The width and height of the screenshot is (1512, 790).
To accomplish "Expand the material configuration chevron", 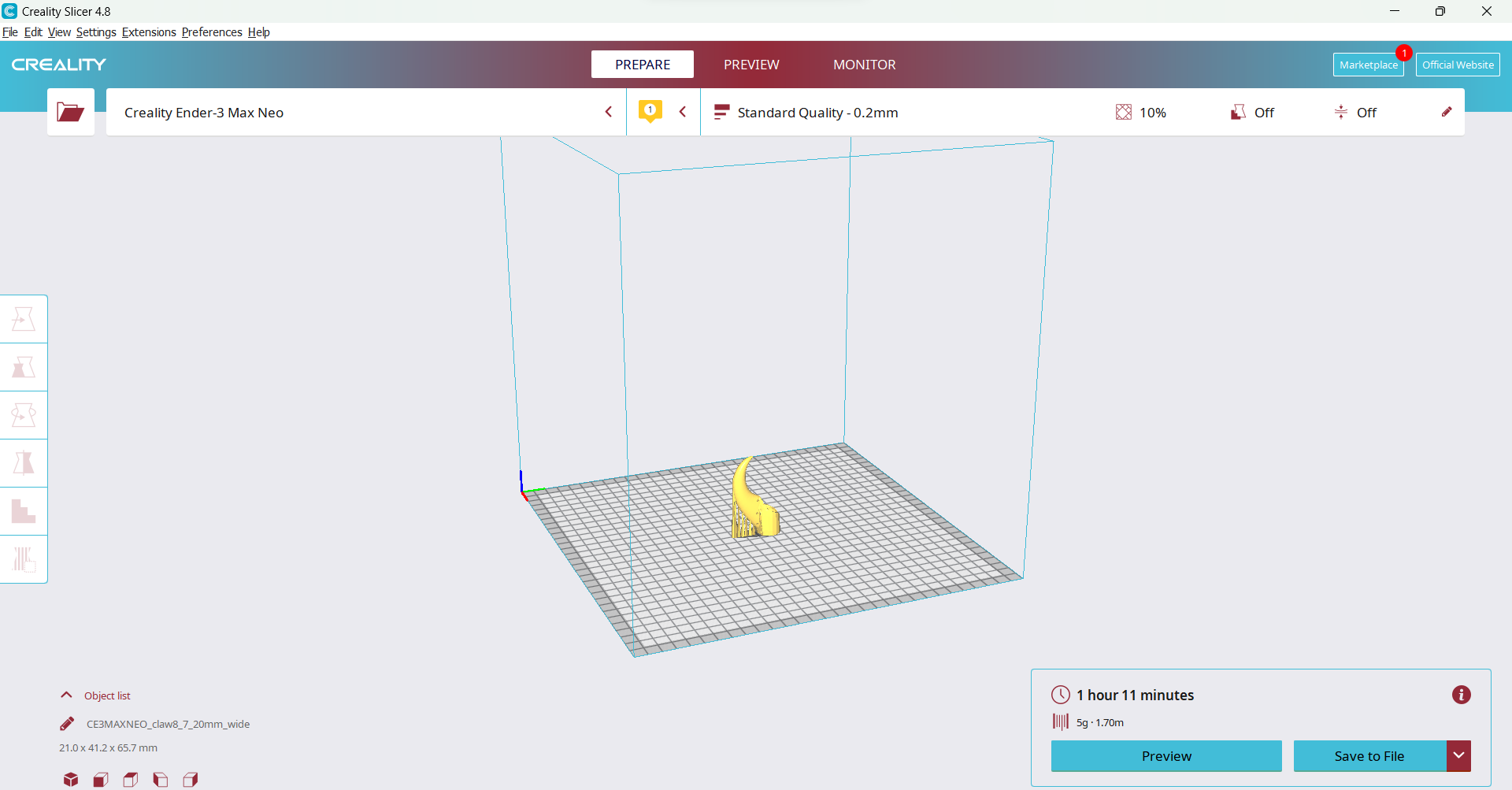I will [x=683, y=112].
